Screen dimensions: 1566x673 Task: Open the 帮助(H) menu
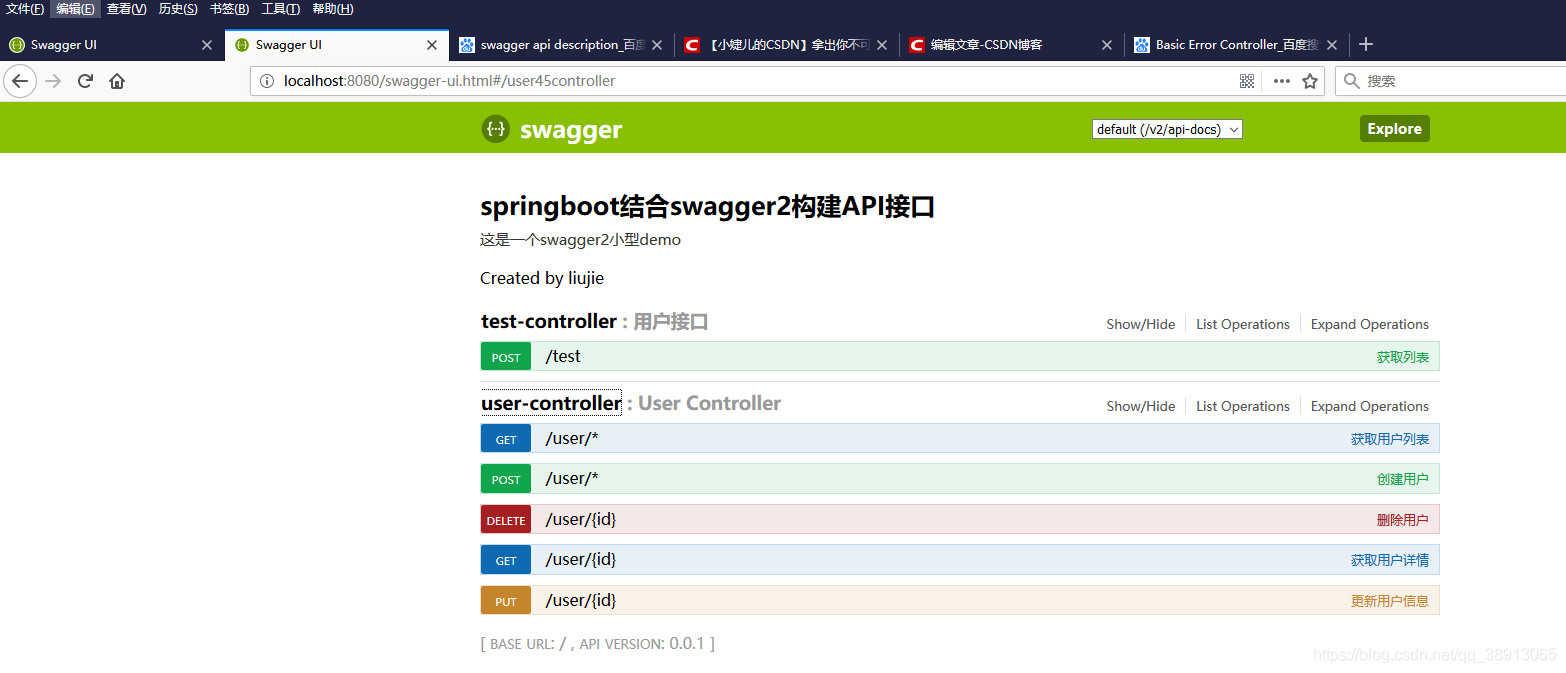[x=332, y=9]
